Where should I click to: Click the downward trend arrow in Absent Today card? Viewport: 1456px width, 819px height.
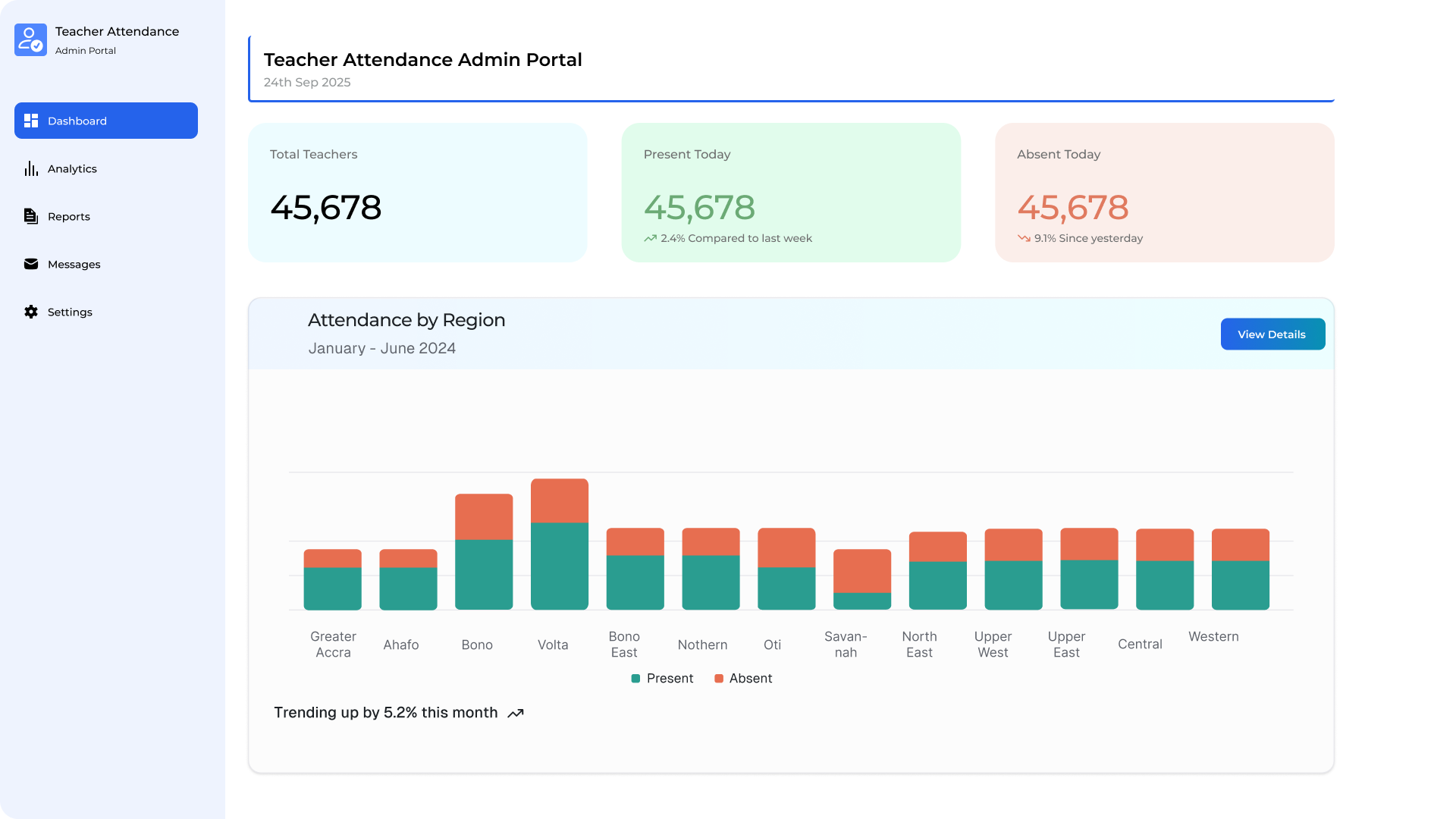[x=1024, y=238]
